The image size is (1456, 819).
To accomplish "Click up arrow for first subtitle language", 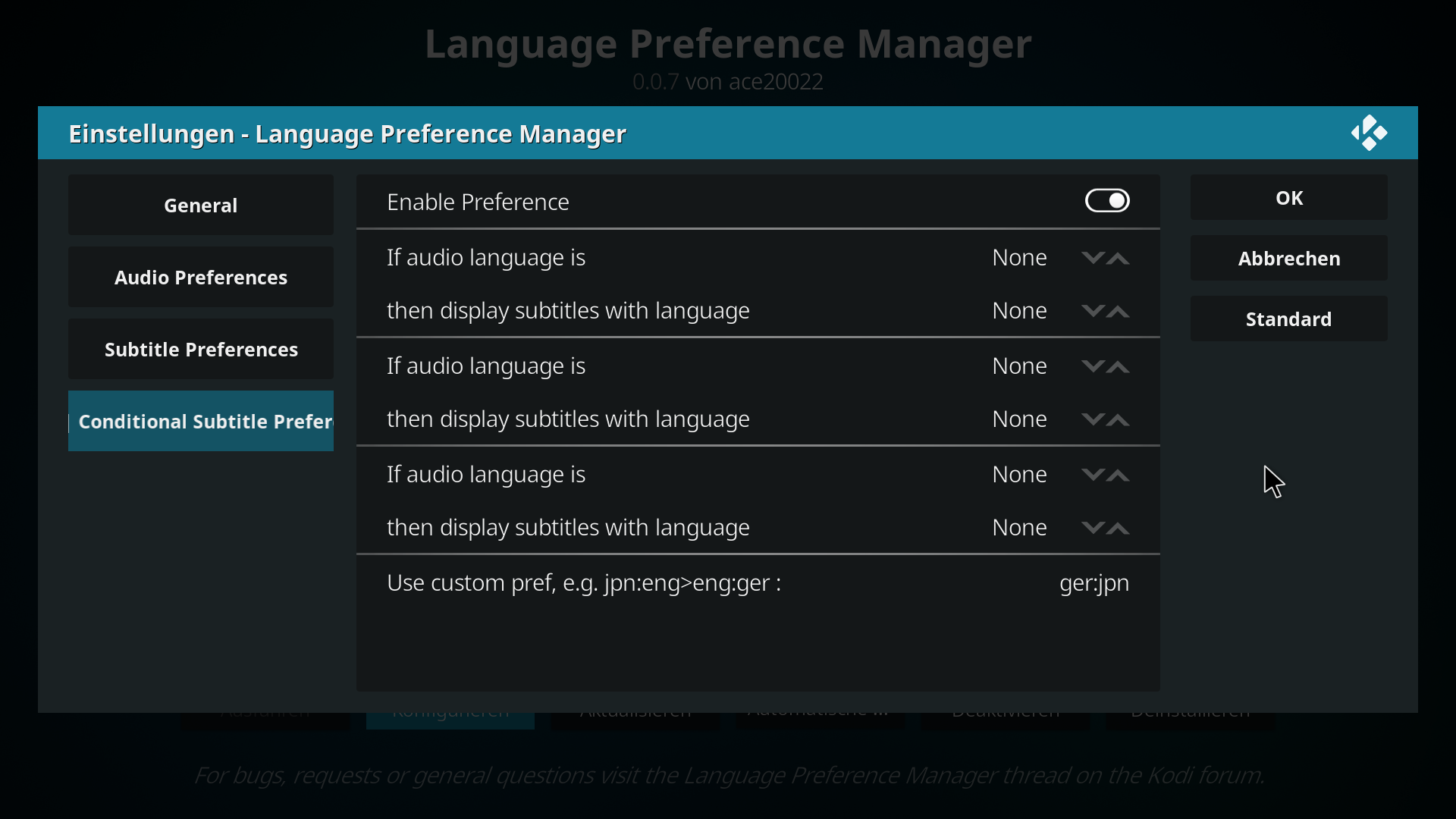I will [1119, 311].
